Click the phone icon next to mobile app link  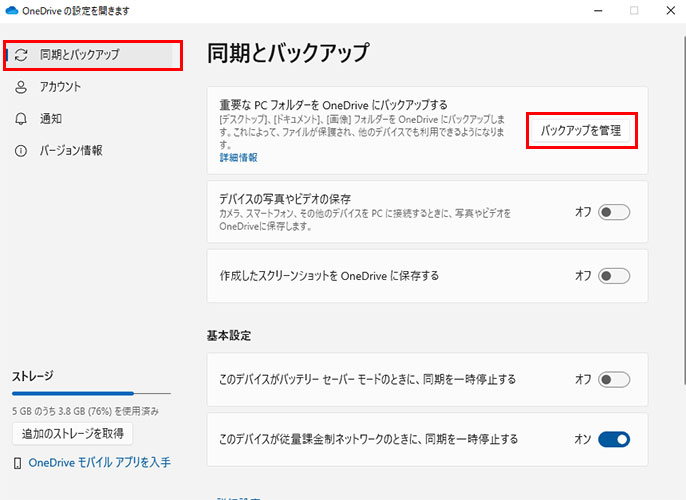coord(17,463)
